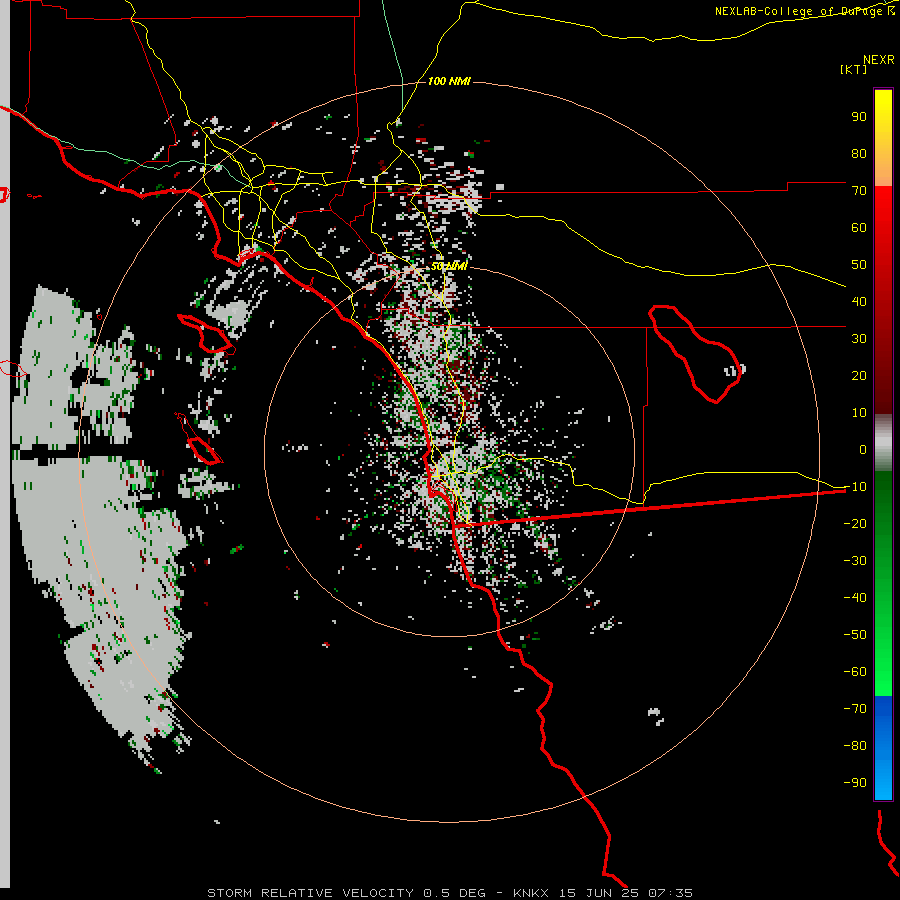
Task: Click the 10 value on the velocity scale
Action: 859,413
